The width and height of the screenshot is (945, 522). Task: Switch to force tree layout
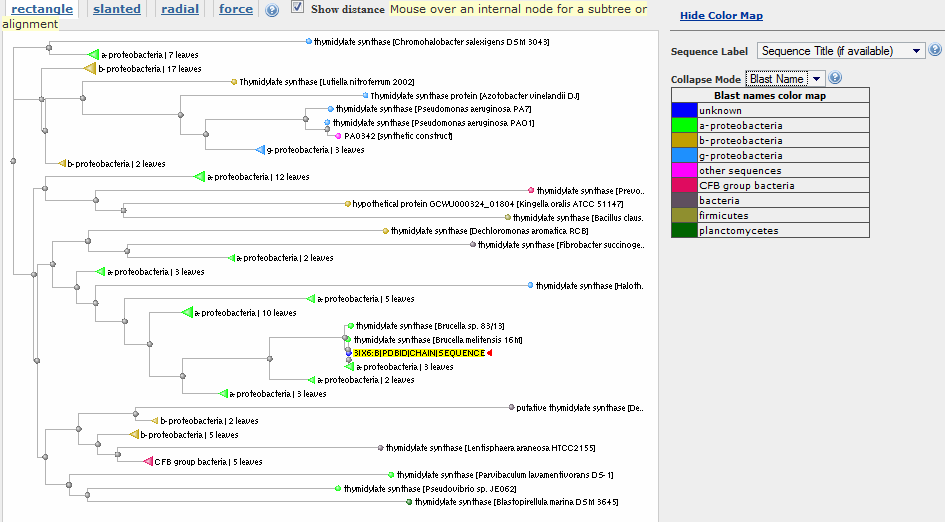coord(236,9)
